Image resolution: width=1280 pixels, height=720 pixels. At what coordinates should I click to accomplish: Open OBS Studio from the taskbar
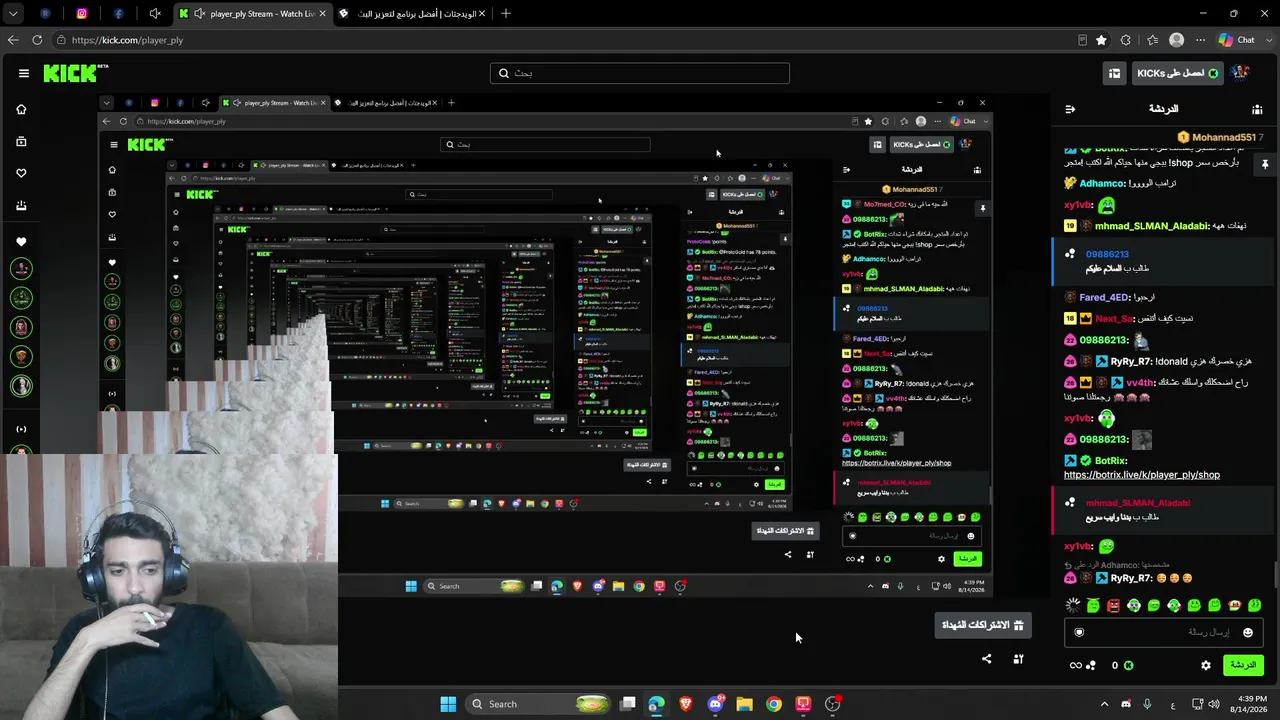[x=833, y=704]
